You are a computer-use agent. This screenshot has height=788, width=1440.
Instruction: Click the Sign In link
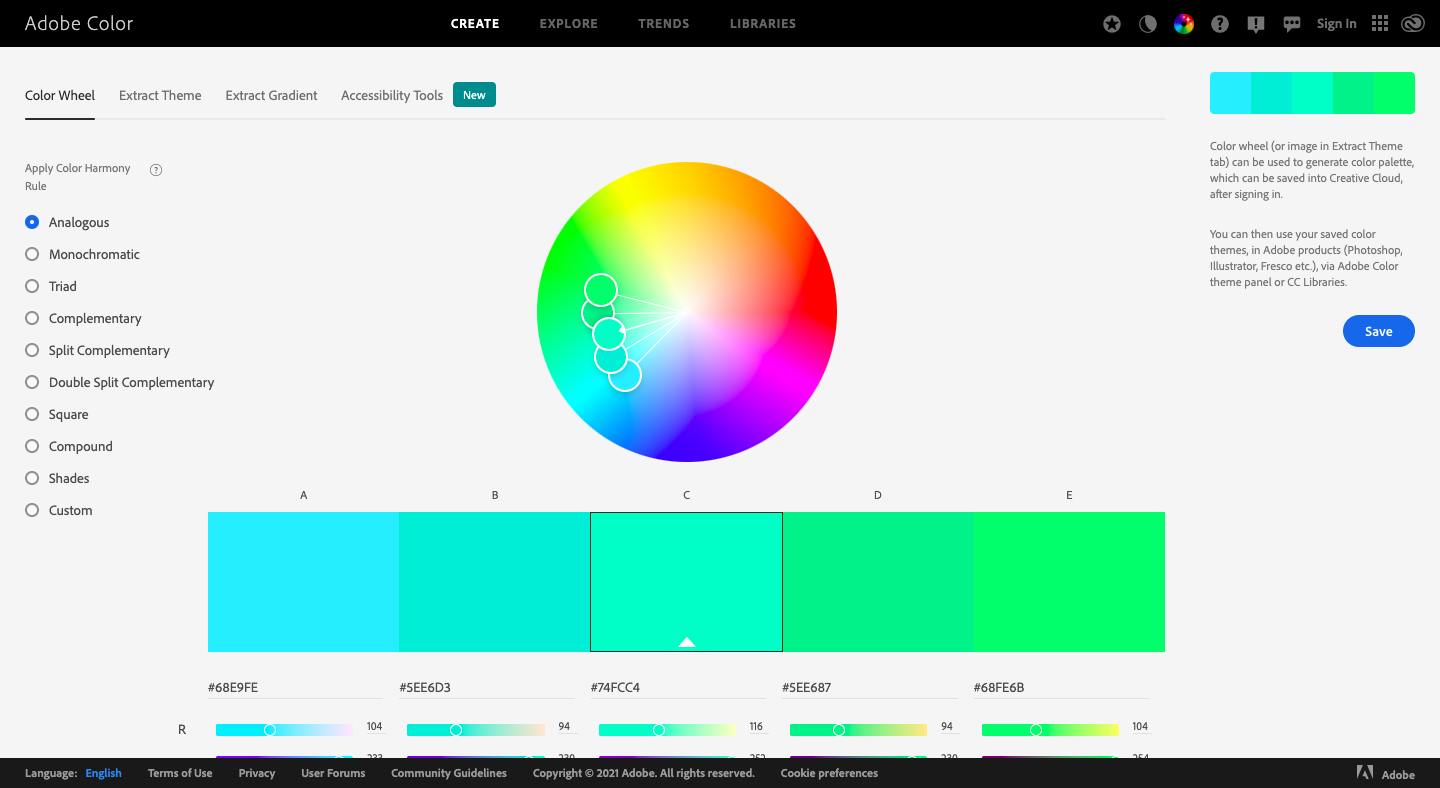[x=1336, y=24]
